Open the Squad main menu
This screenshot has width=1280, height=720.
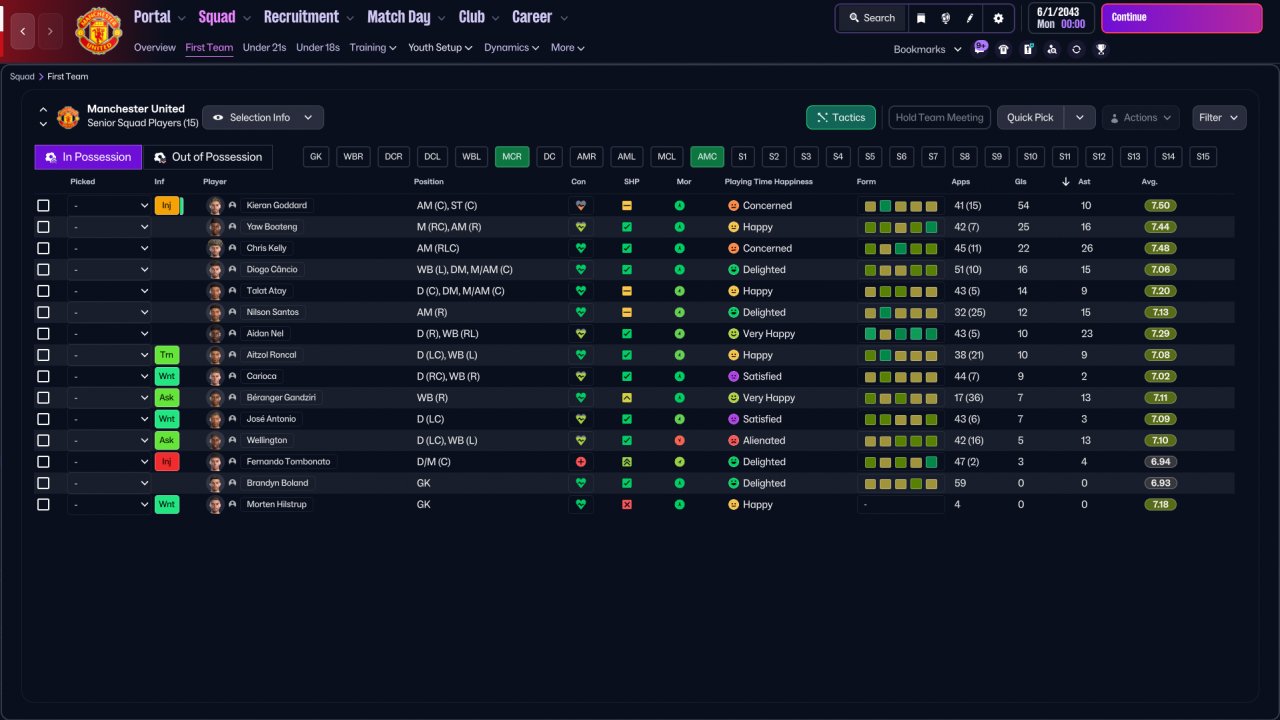[x=223, y=17]
